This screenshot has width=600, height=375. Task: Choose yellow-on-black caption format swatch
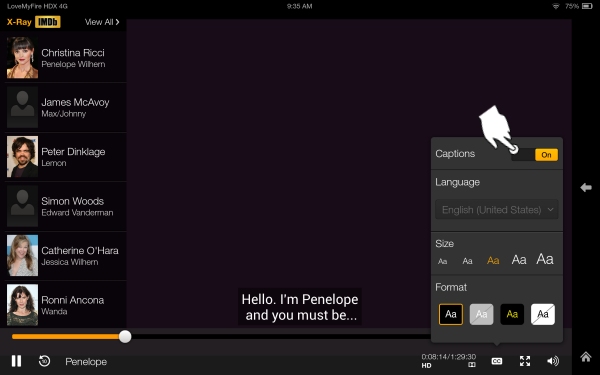point(512,314)
